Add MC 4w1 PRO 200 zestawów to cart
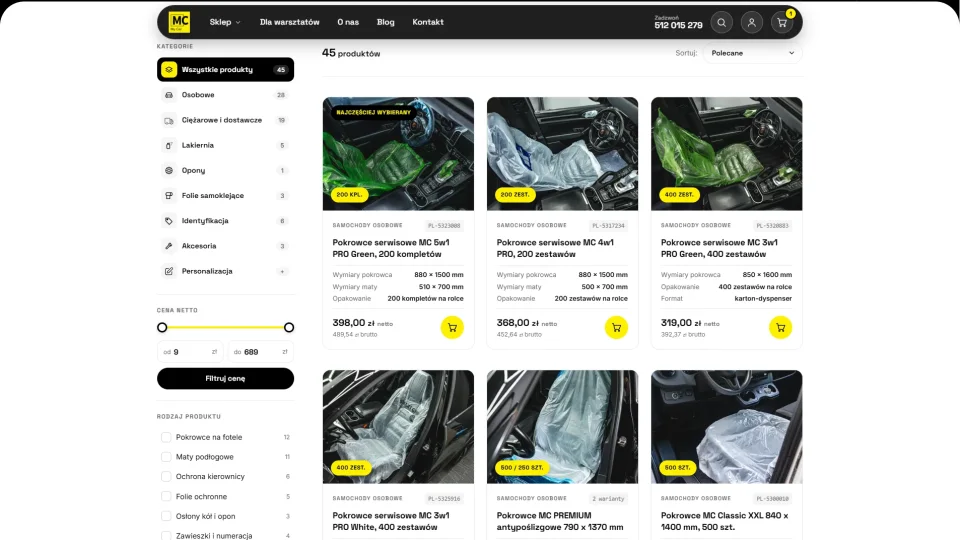Viewport: 960px width, 540px height. [x=617, y=328]
